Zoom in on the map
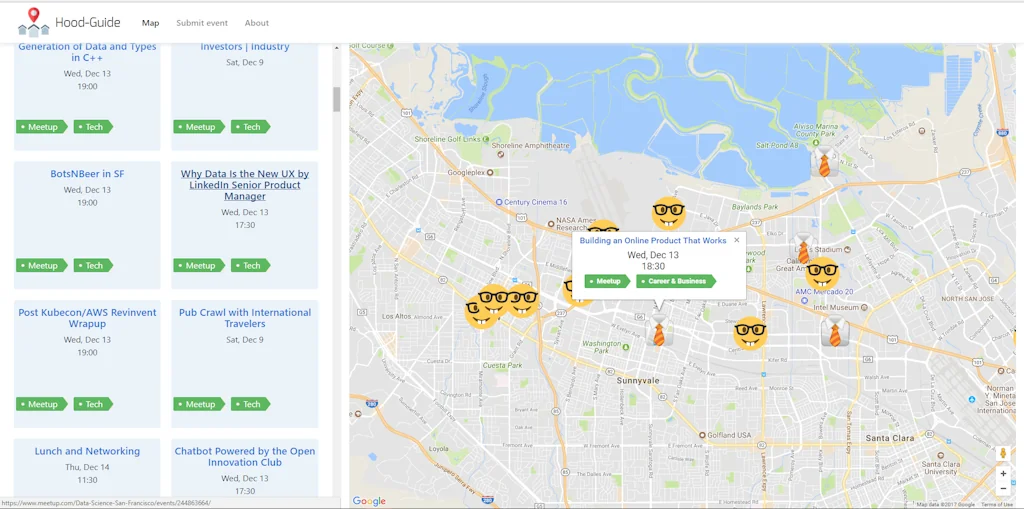 coord(1003,473)
